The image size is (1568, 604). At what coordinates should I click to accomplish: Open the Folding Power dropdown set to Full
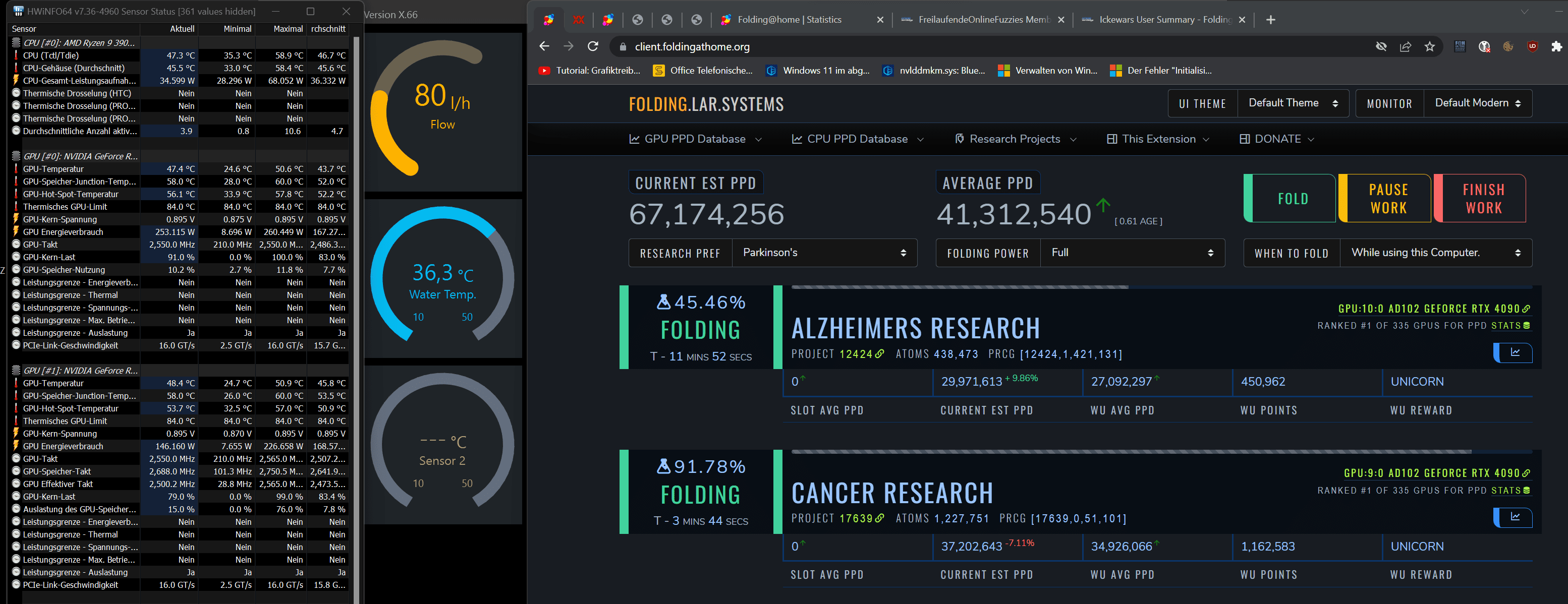1132,253
